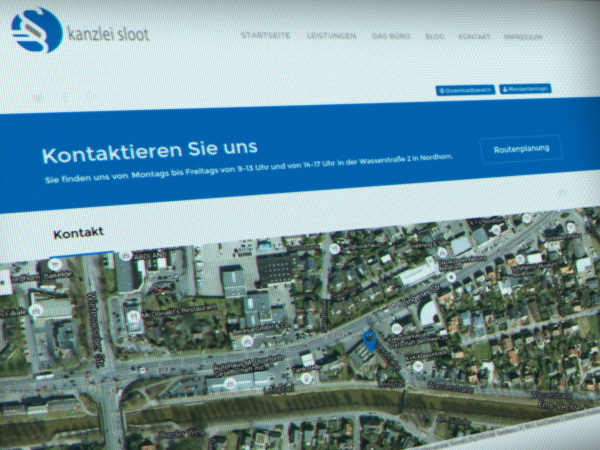Click the Sandhookhaus restaurant map icon

click(335, 249)
